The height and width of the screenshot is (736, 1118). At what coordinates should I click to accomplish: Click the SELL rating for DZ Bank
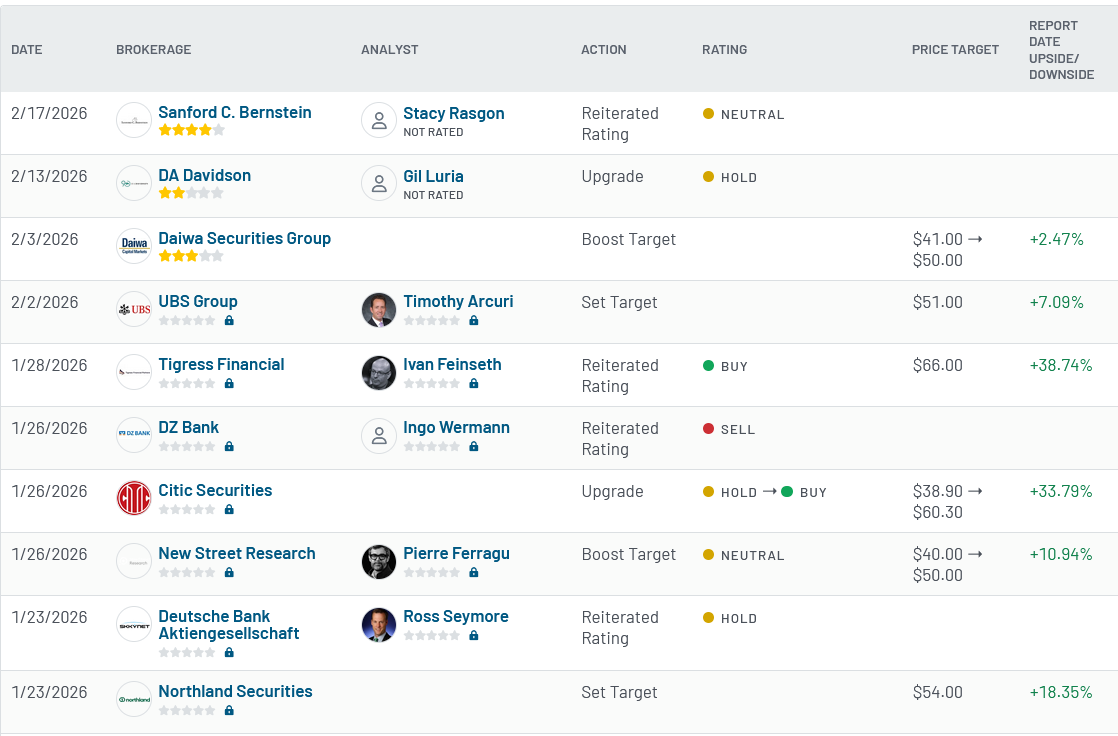click(x=729, y=429)
